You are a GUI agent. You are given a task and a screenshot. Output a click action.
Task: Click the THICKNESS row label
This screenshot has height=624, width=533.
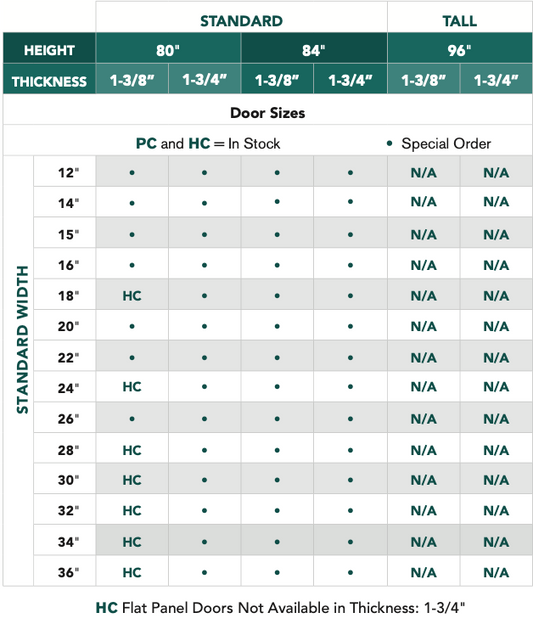click(49, 81)
